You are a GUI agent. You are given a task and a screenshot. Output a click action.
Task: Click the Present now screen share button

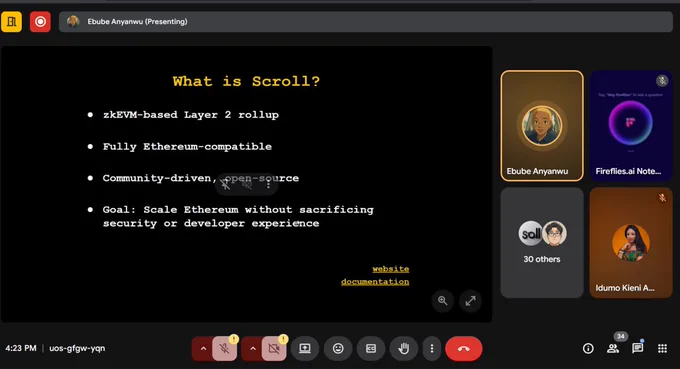305,349
